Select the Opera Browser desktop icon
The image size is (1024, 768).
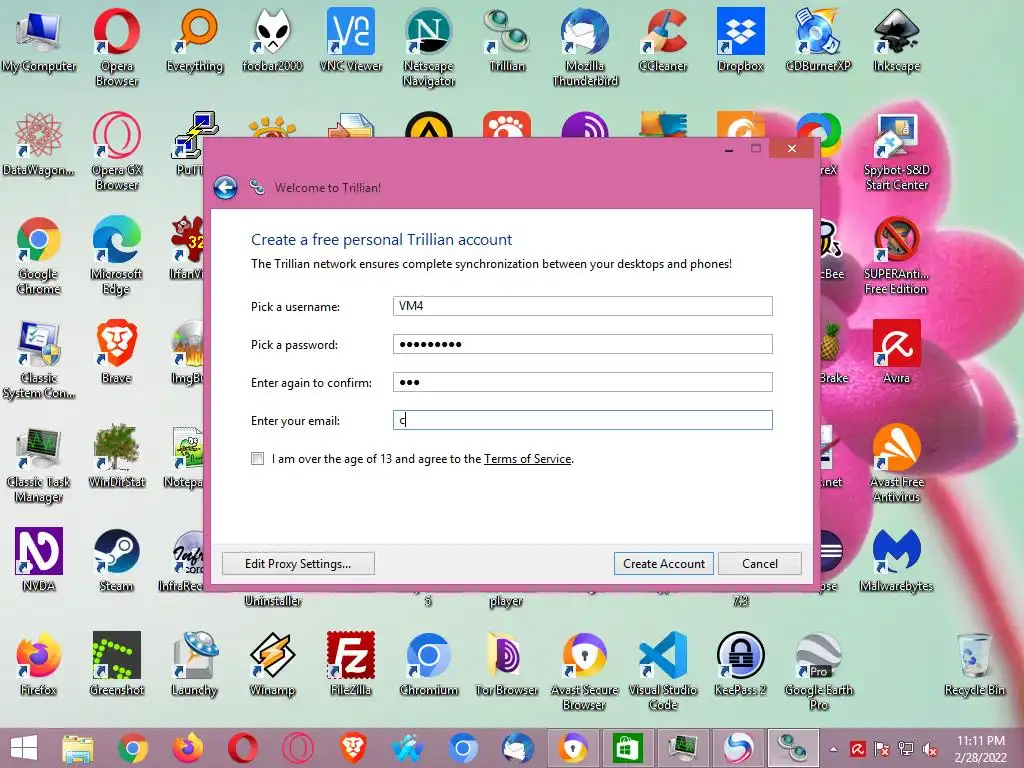[116, 47]
